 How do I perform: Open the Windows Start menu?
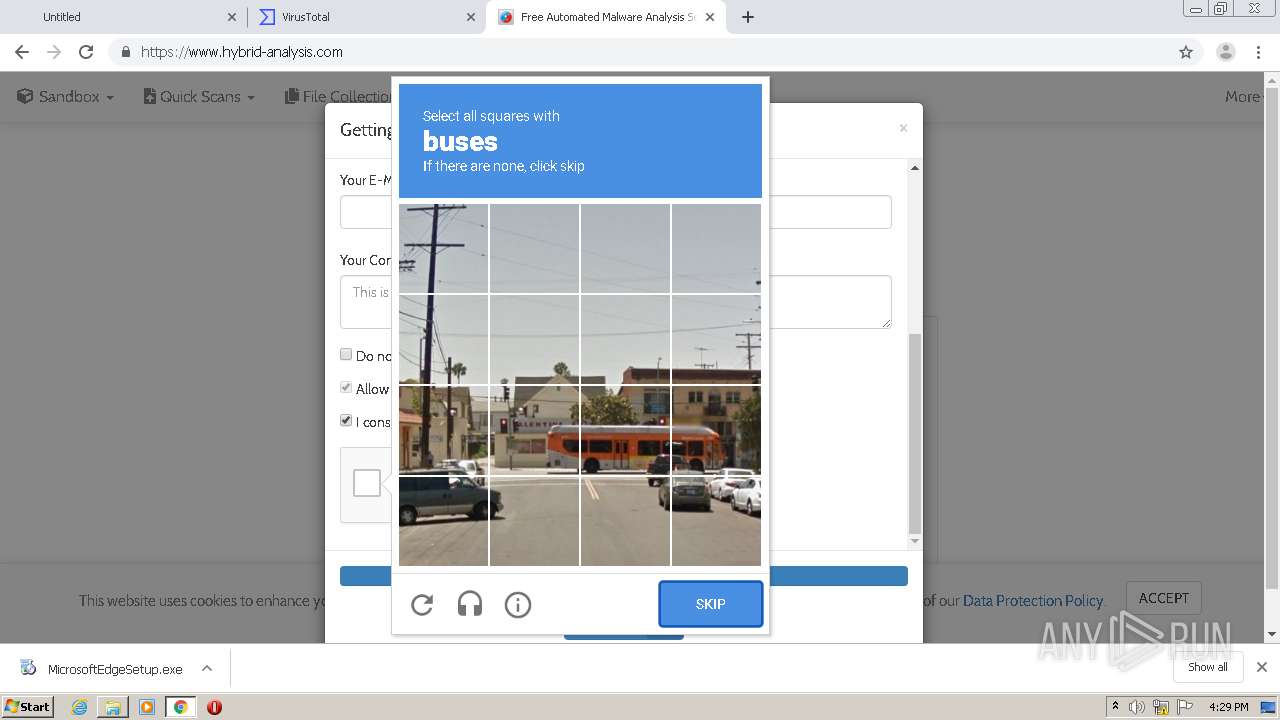pos(27,706)
